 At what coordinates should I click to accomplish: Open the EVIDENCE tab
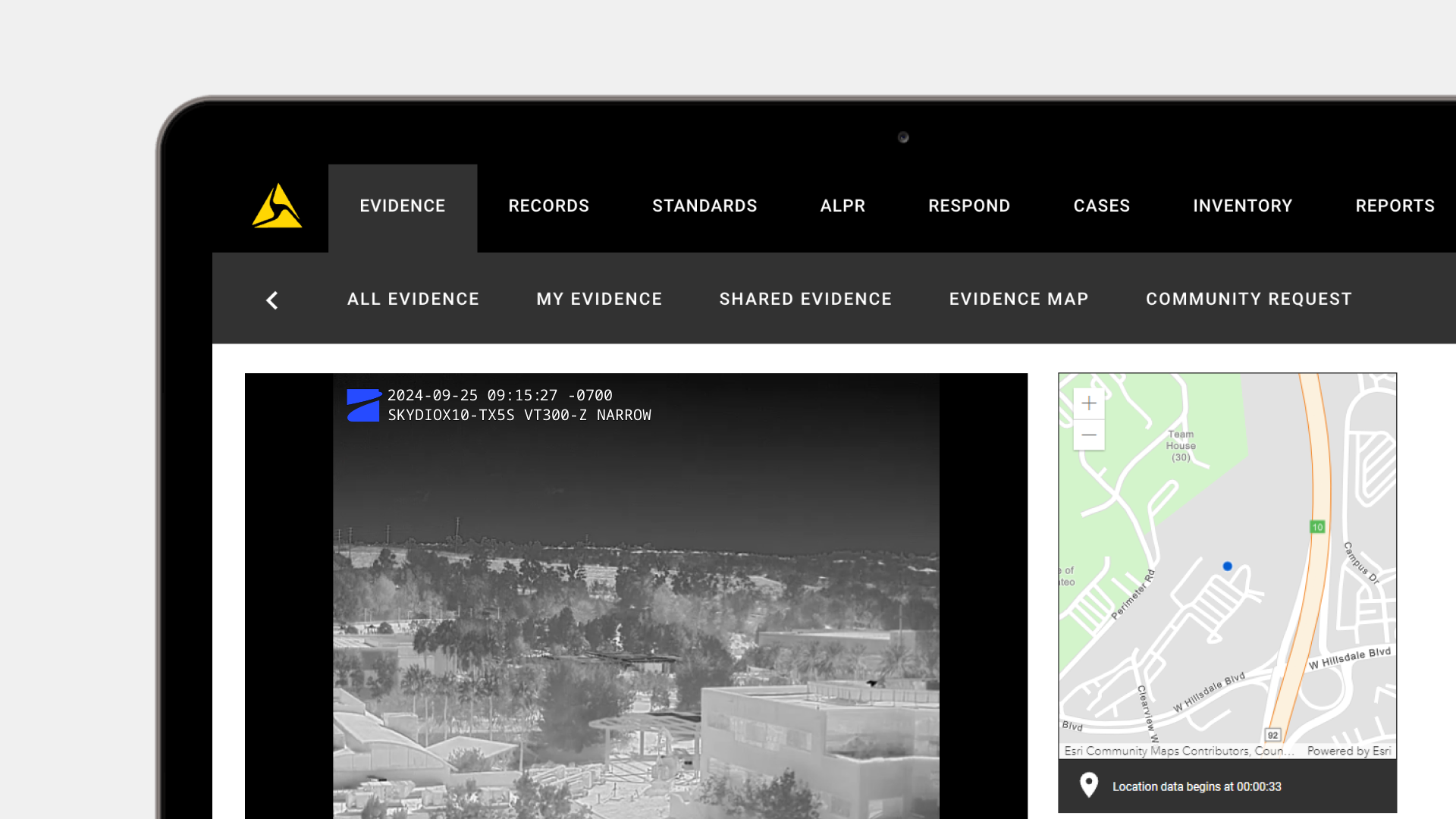[402, 206]
